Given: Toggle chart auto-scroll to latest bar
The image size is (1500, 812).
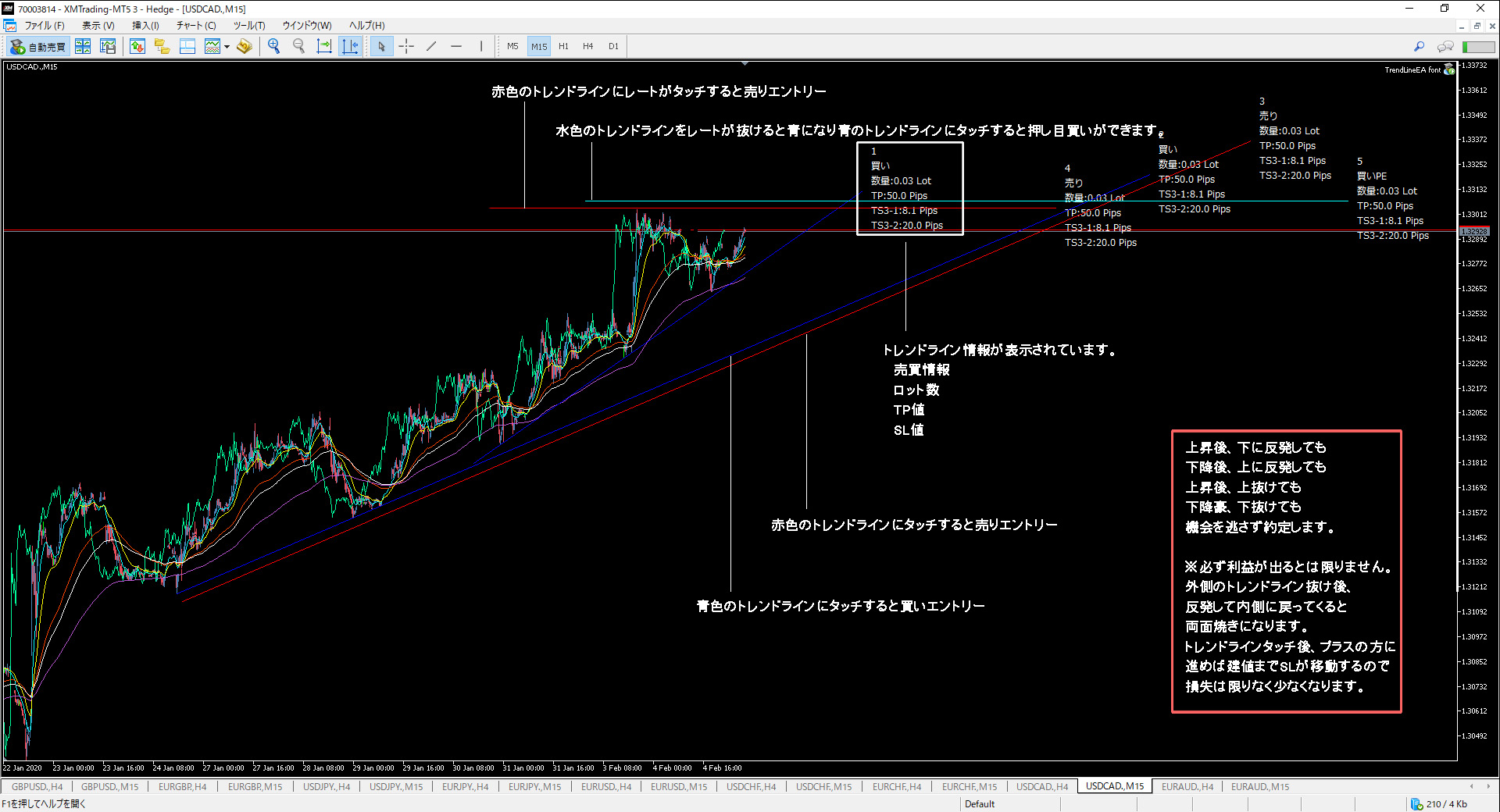Looking at the screenshot, I should (x=324, y=47).
